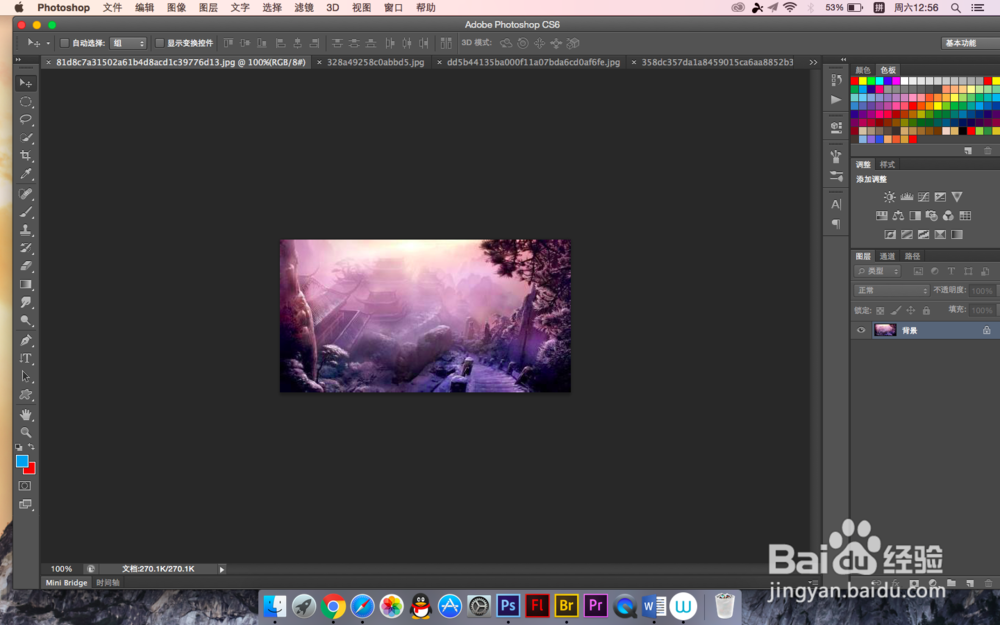
Task: Expand the tools panel arrows
Action: pyautogui.click(x=18, y=59)
